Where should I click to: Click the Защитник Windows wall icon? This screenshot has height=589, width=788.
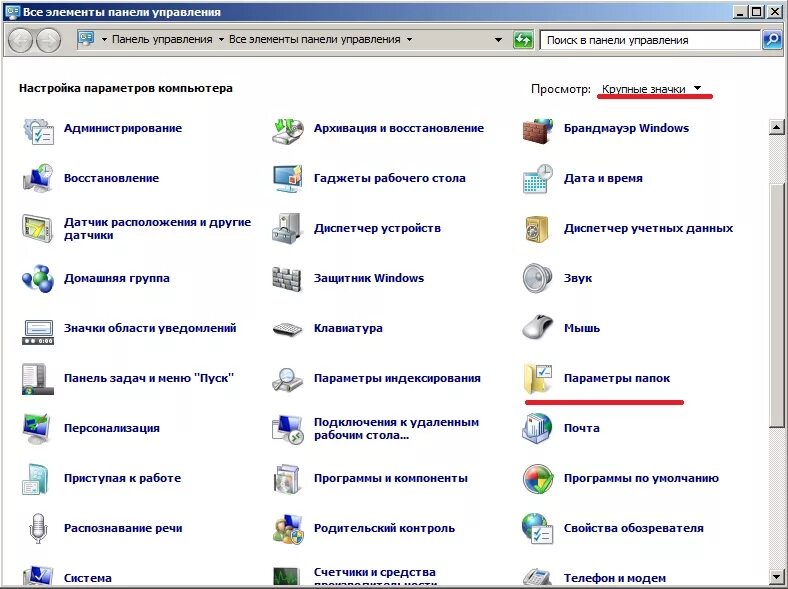pos(287,279)
